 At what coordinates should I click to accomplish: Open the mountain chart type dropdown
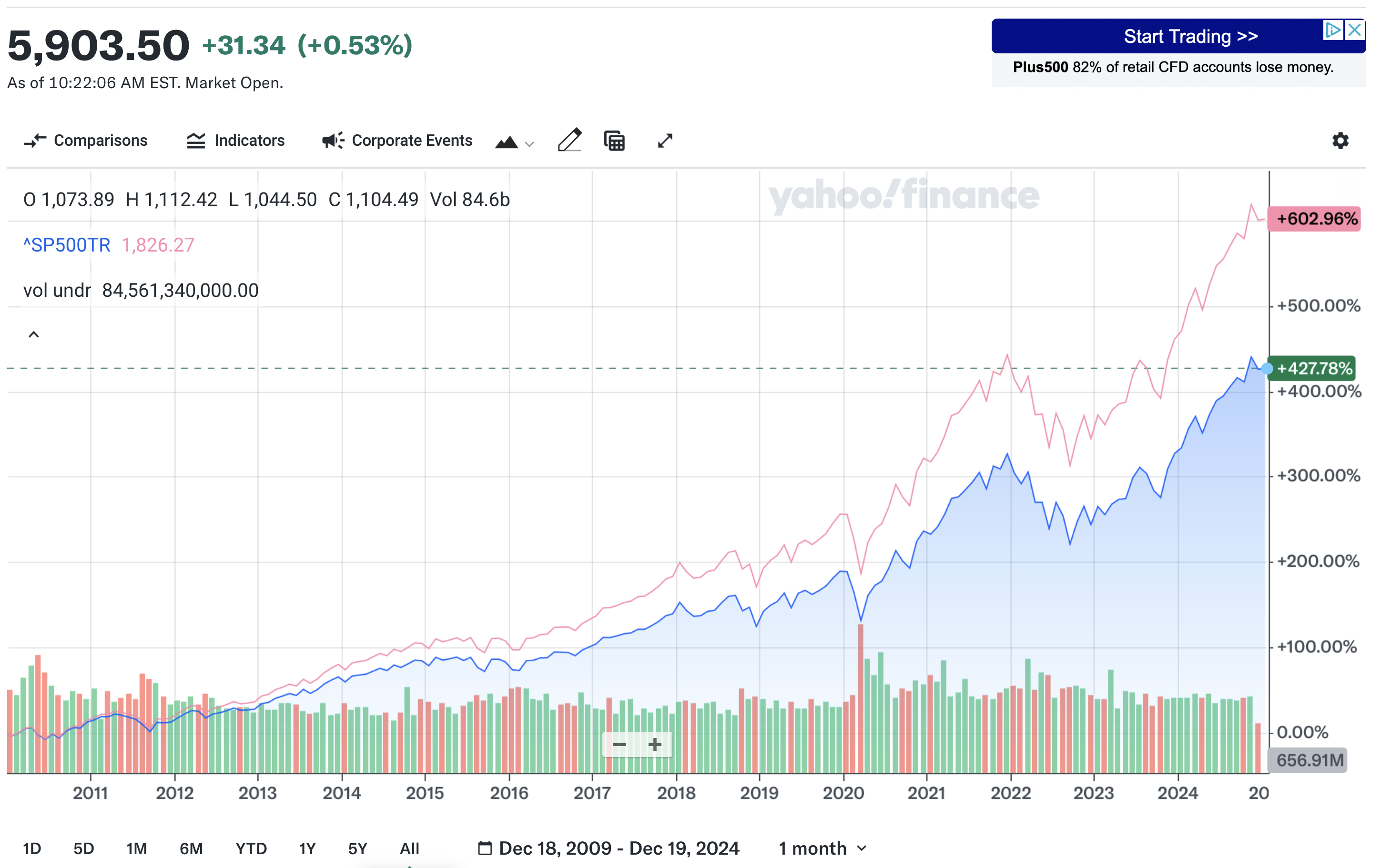pos(515,141)
